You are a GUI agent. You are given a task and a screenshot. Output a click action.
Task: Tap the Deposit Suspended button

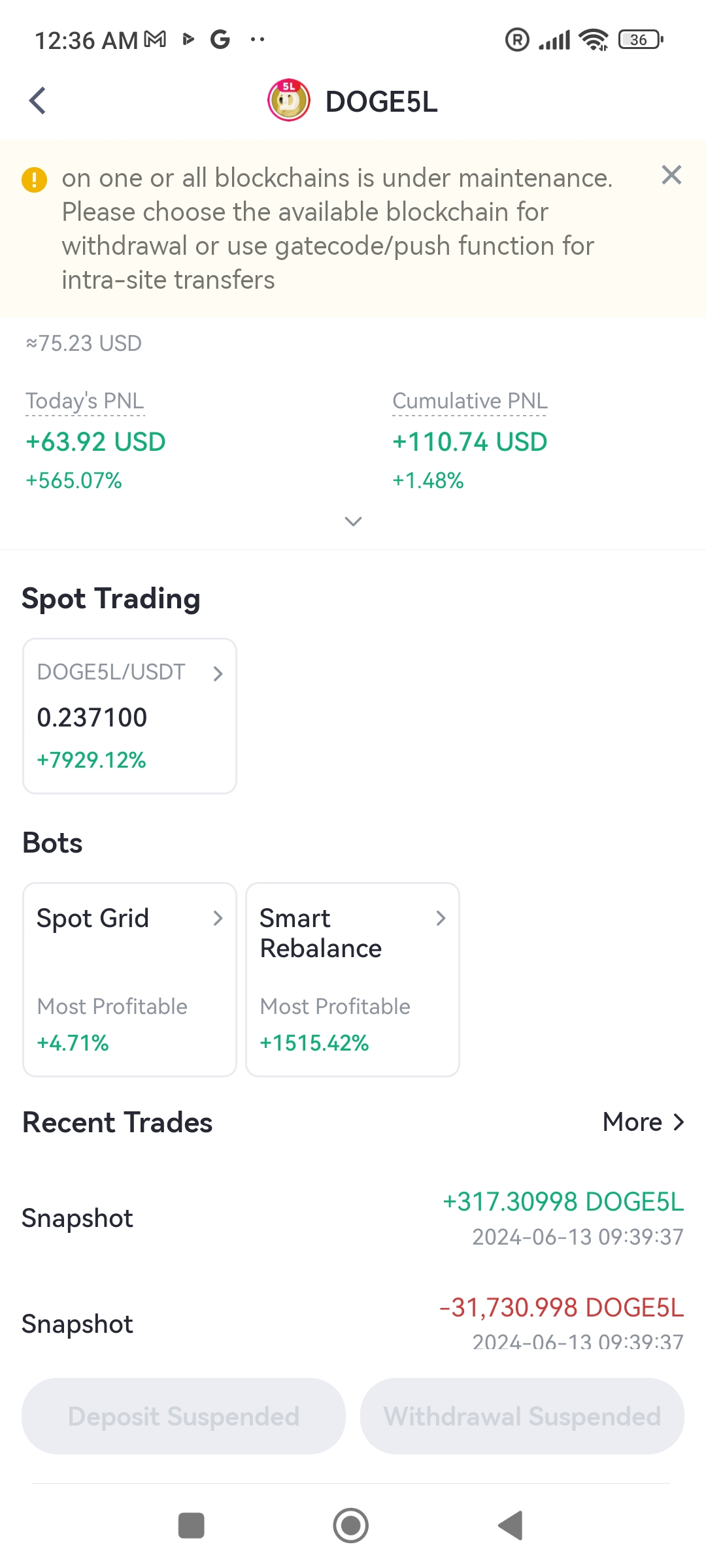click(x=184, y=1416)
